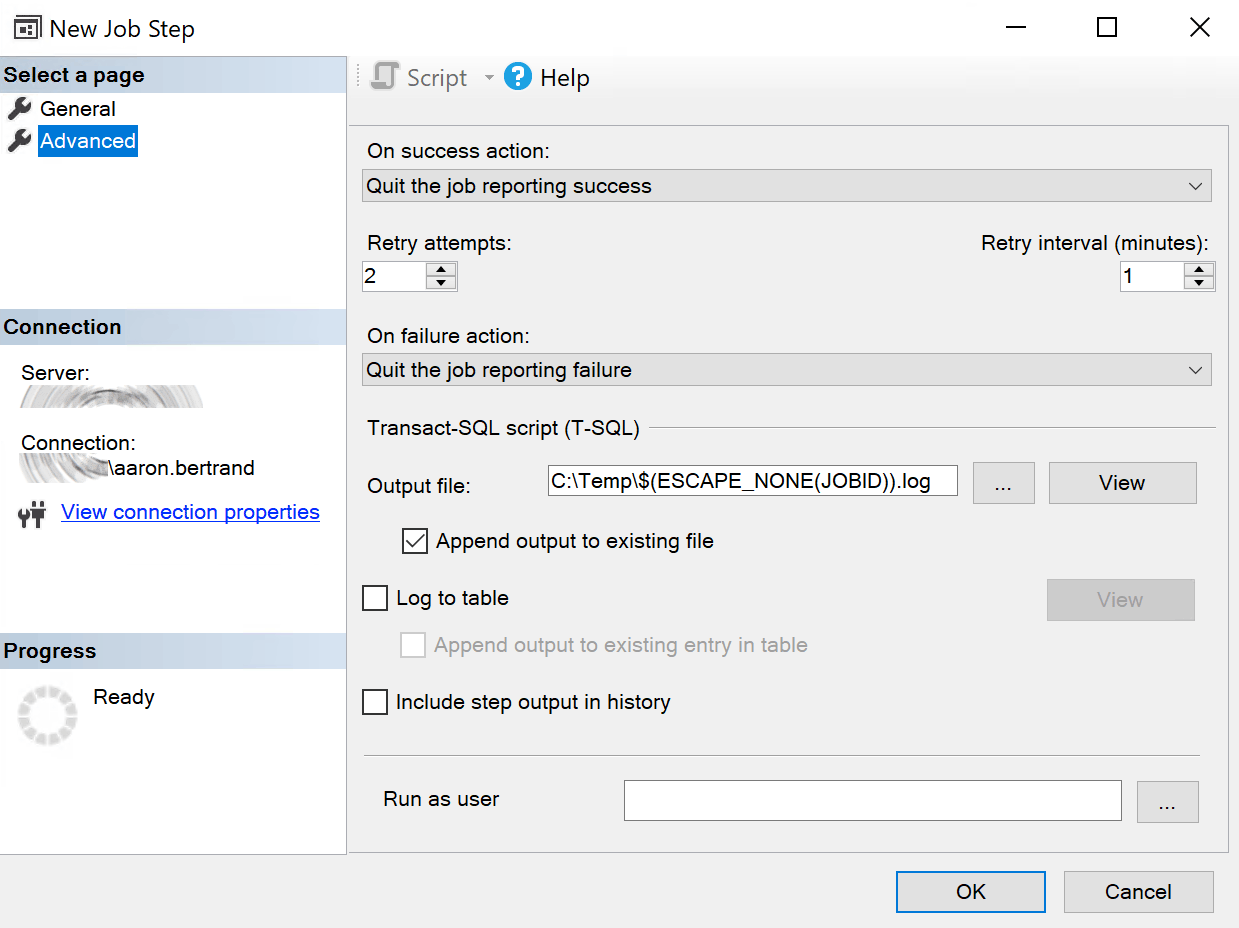Click the Retry attempts value field

(394, 277)
